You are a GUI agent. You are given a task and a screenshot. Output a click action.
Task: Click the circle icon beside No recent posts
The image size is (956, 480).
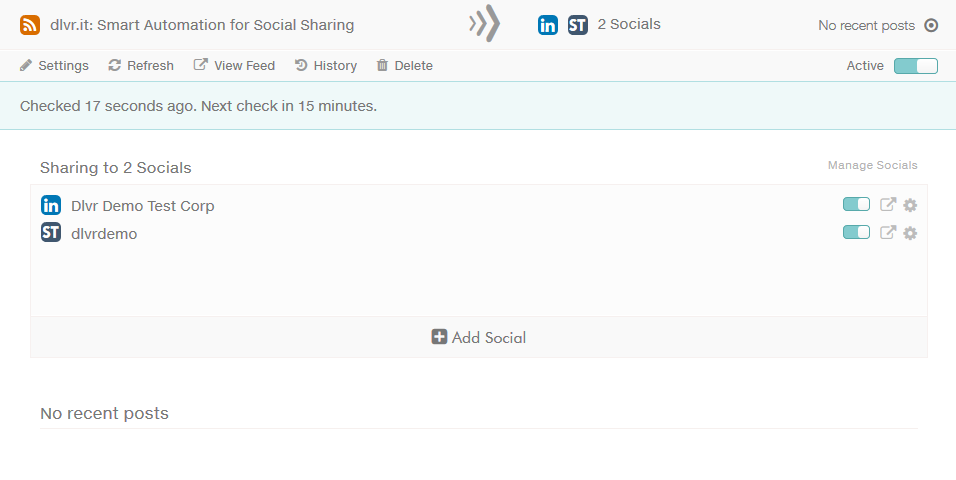tap(931, 26)
